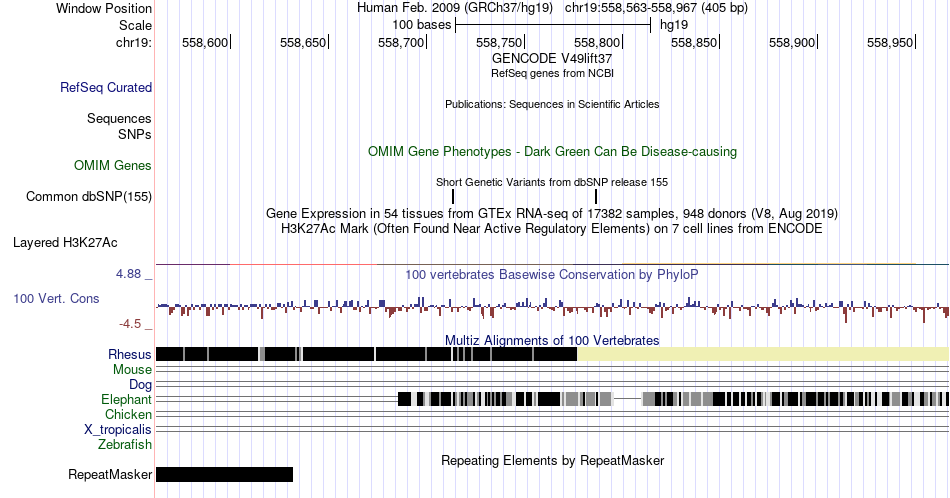Image resolution: width=950 pixels, height=498 pixels.
Task: Click the Layered H3K27Ac track label
Action: point(65,242)
